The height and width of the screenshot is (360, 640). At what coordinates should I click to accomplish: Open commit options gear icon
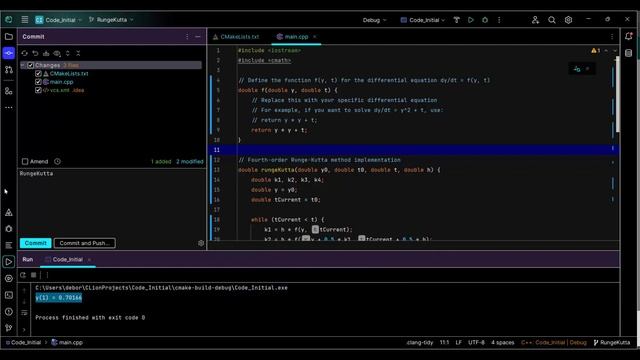pyautogui.click(x=201, y=243)
